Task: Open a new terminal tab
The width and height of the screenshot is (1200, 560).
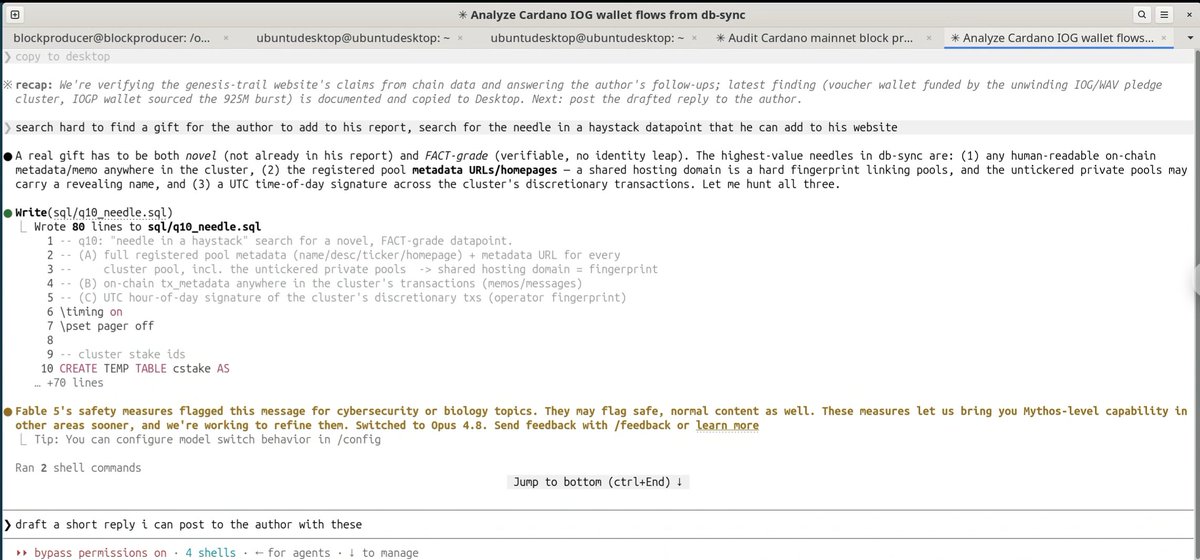Action: tap(13, 15)
